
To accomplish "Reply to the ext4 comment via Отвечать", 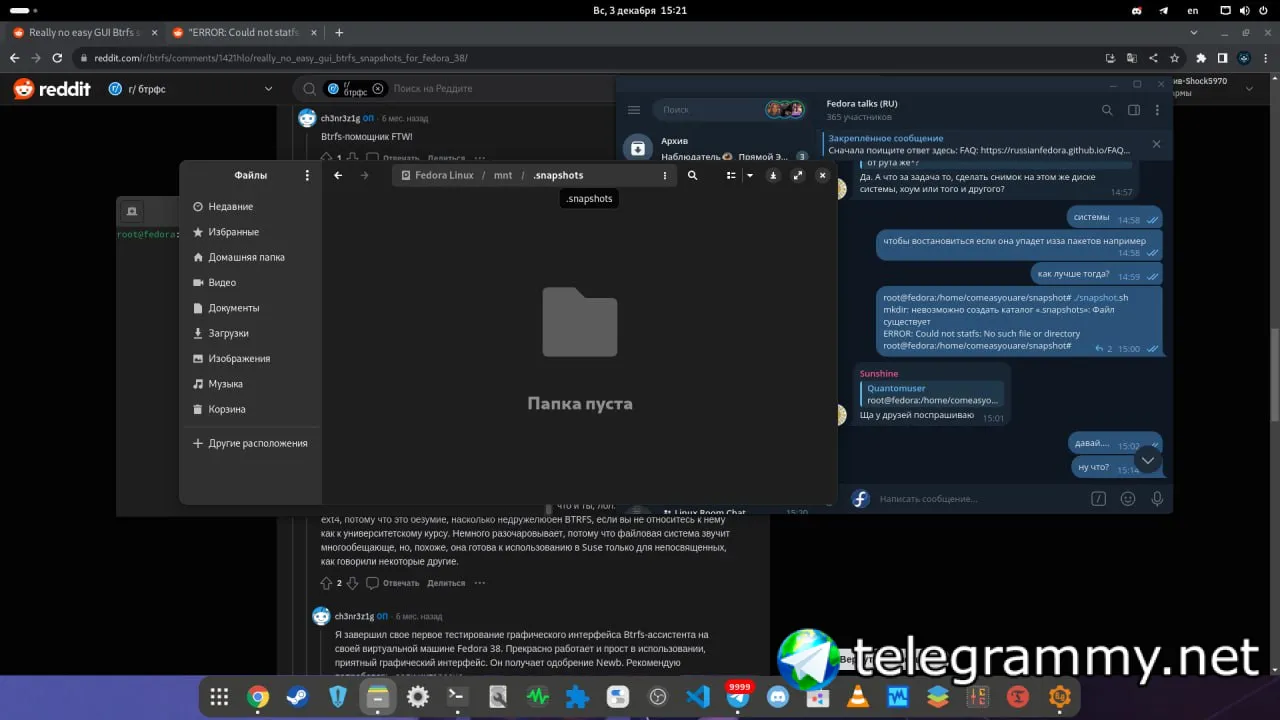I will [x=393, y=583].
